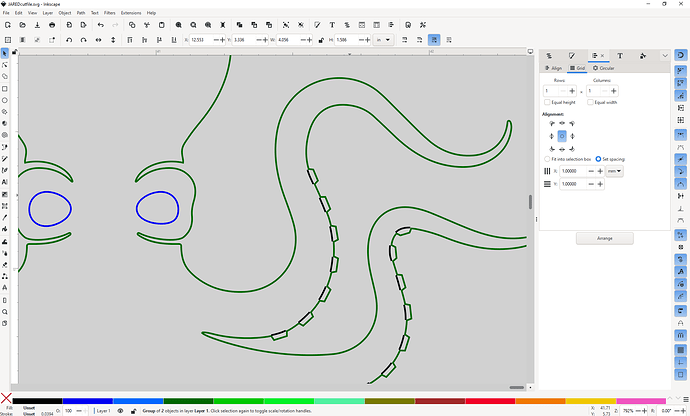Raise selection to top icon
The image size is (690, 416).
pos(130,40)
